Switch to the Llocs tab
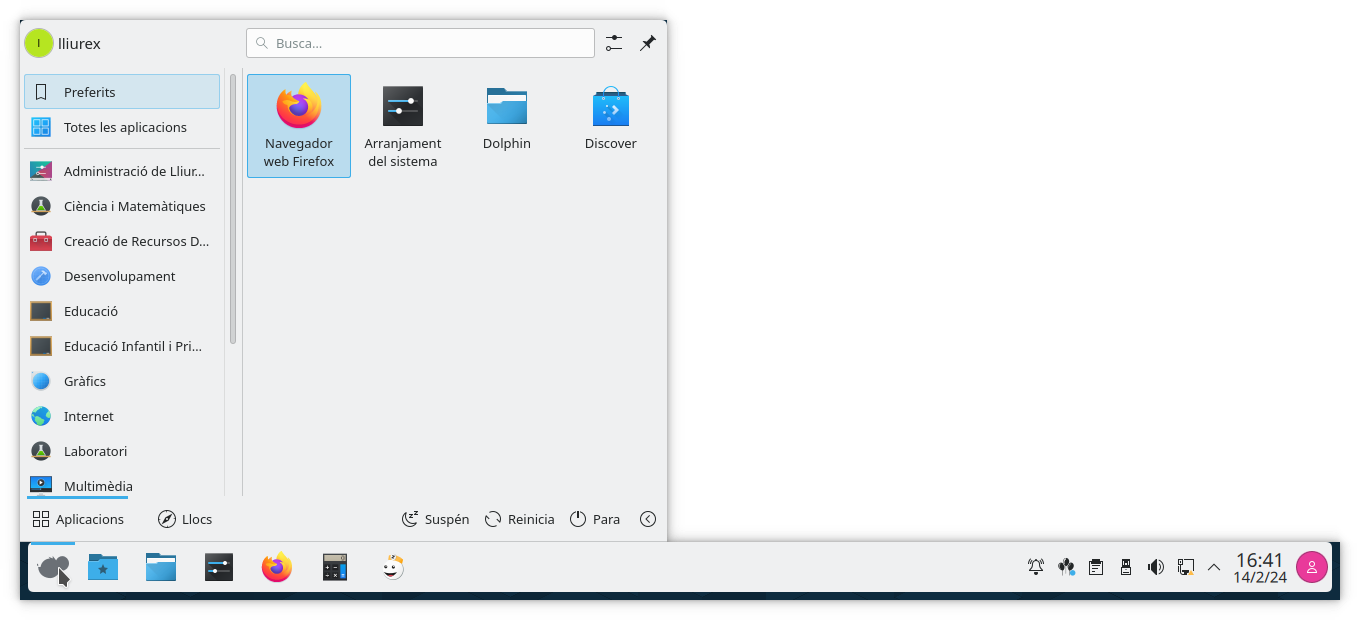This screenshot has width=1360, height=620. pyautogui.click(x=185, y=519)
